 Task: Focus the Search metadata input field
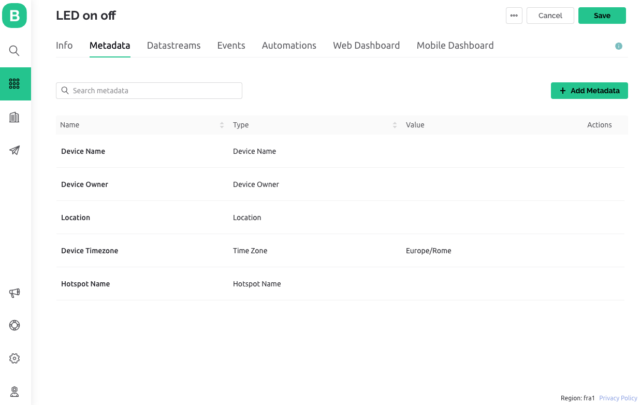click(149, 91)
